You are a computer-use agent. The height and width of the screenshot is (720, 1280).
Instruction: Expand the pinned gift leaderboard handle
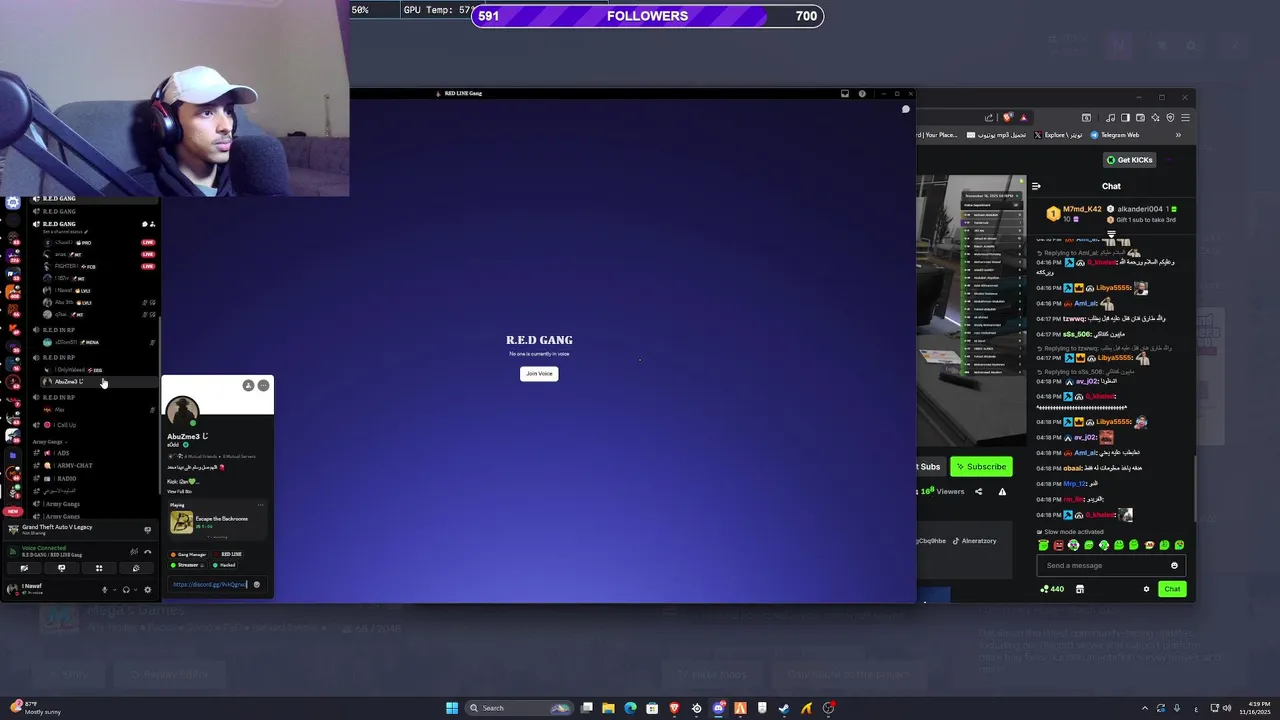(1111, 233)
